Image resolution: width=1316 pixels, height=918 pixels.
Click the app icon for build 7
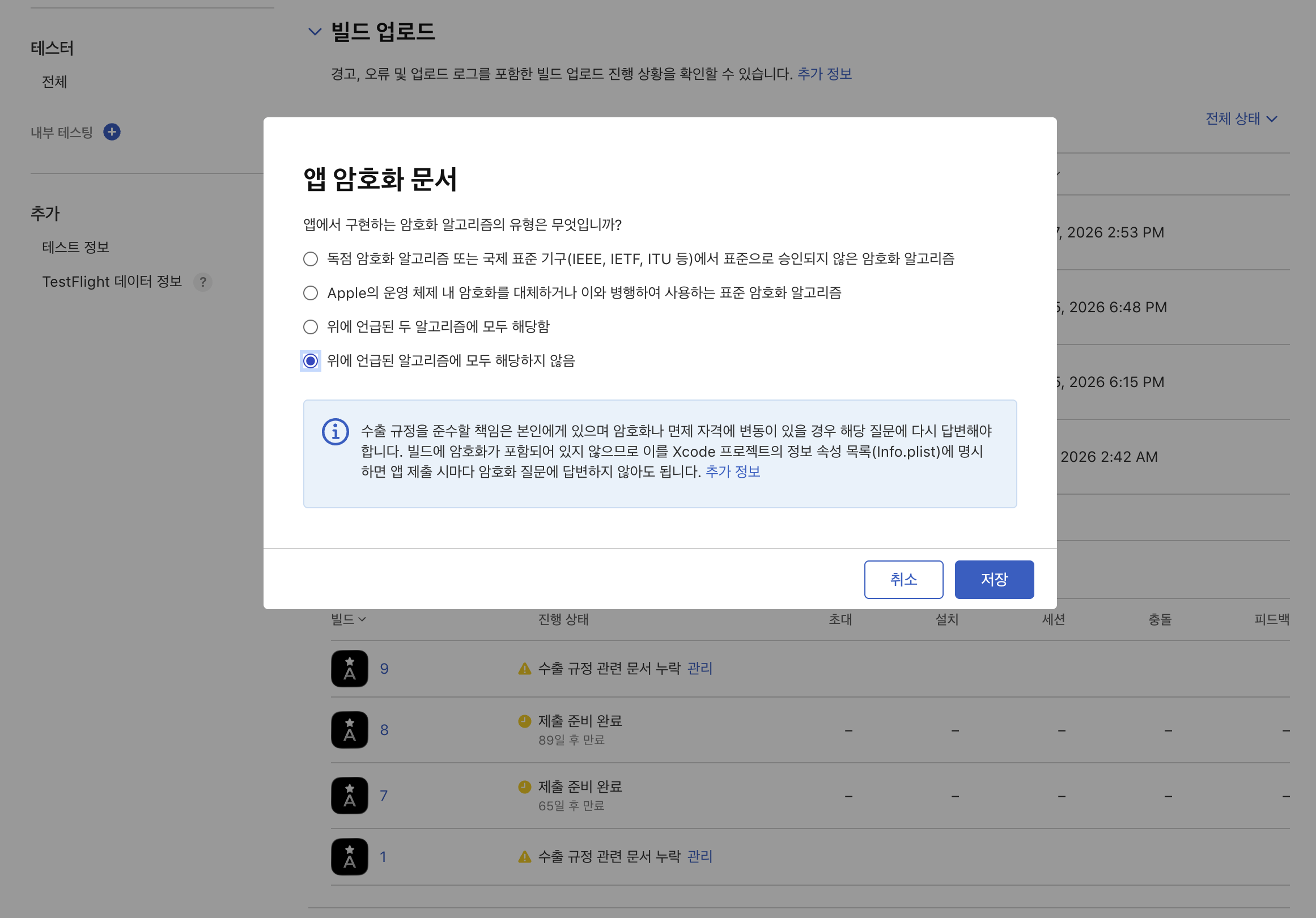(x=349, y=796)
